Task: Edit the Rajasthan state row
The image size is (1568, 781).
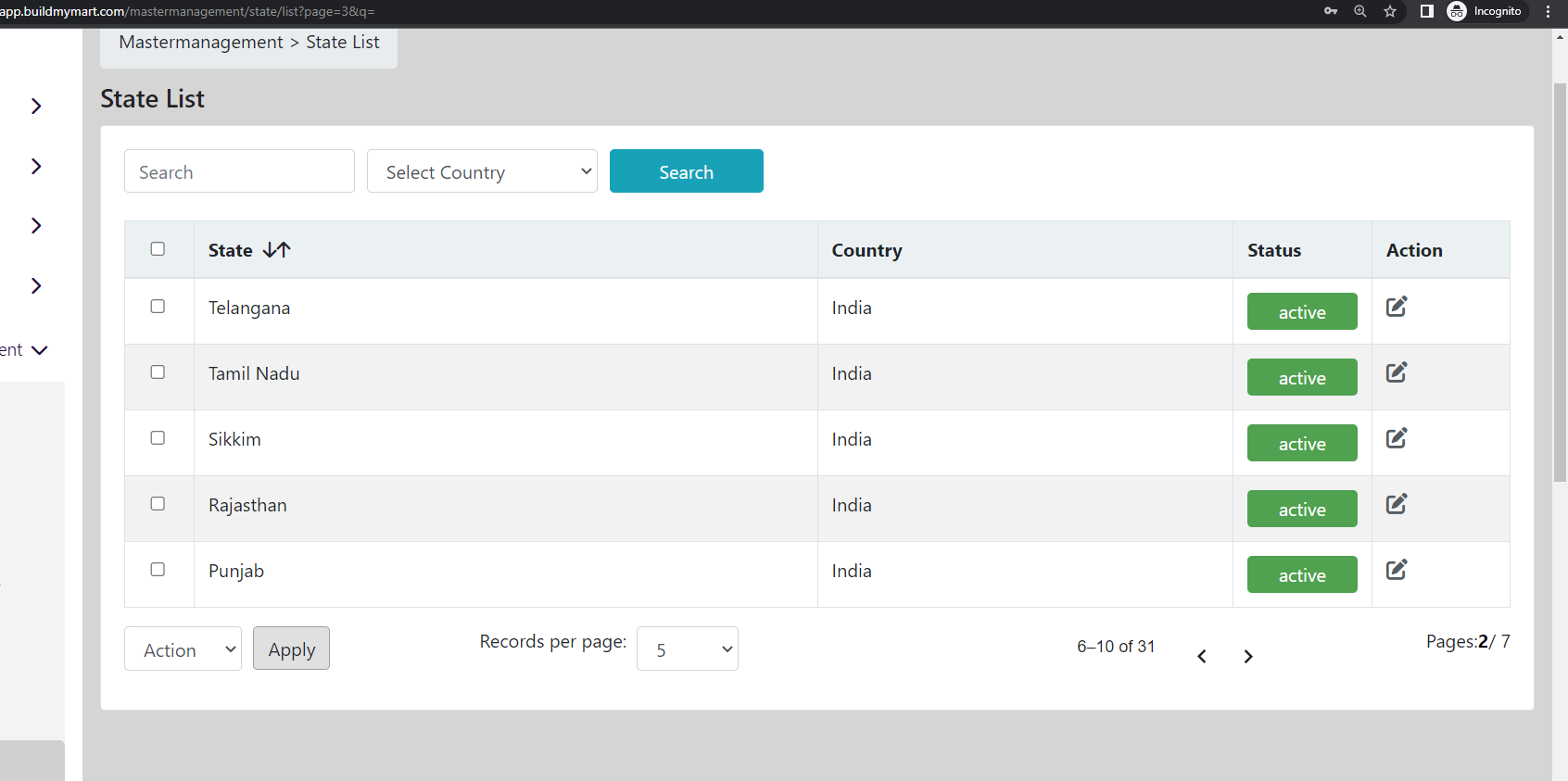Action: (x=1397, y=504)
